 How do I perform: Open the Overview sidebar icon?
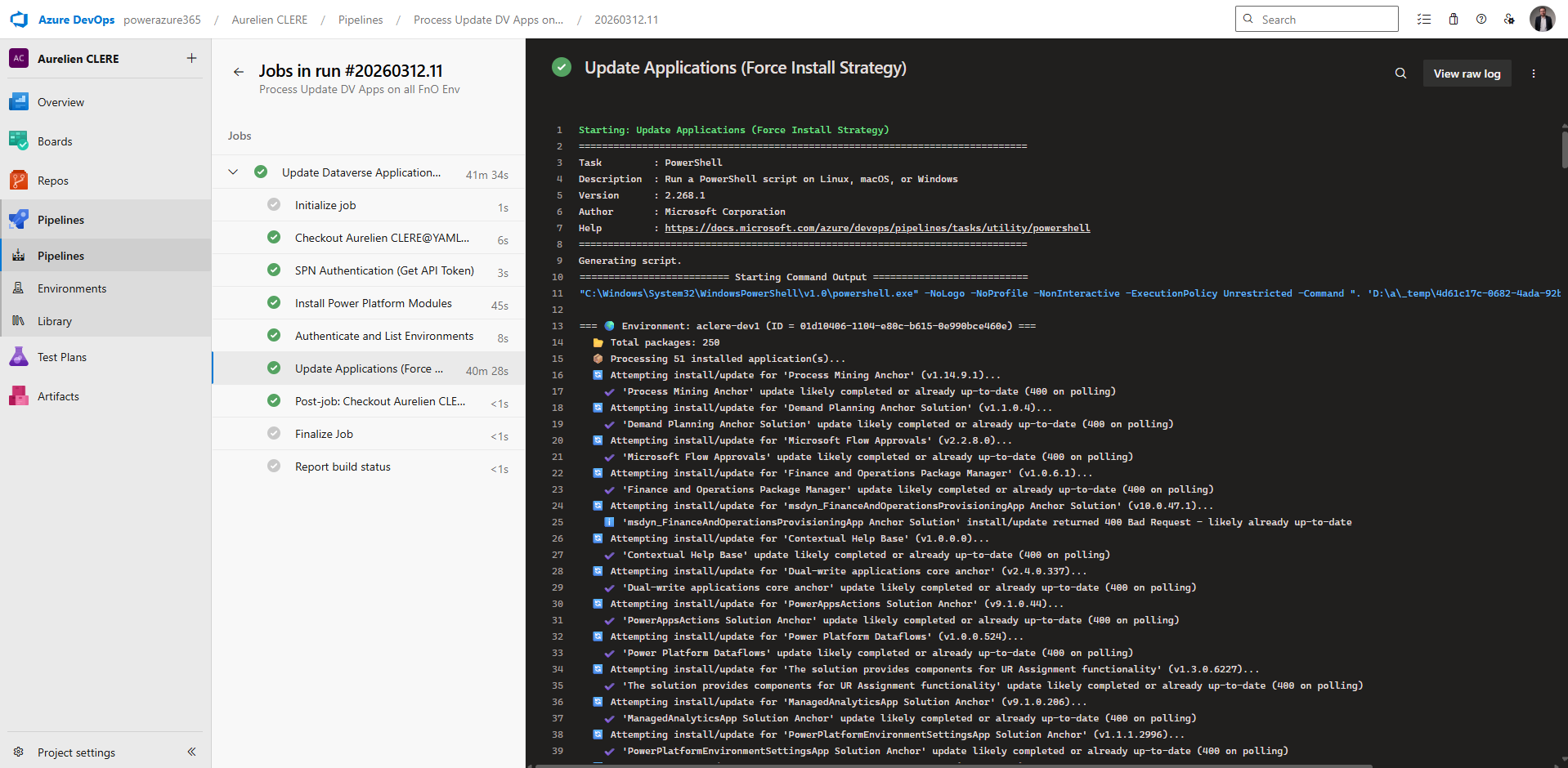19,102
